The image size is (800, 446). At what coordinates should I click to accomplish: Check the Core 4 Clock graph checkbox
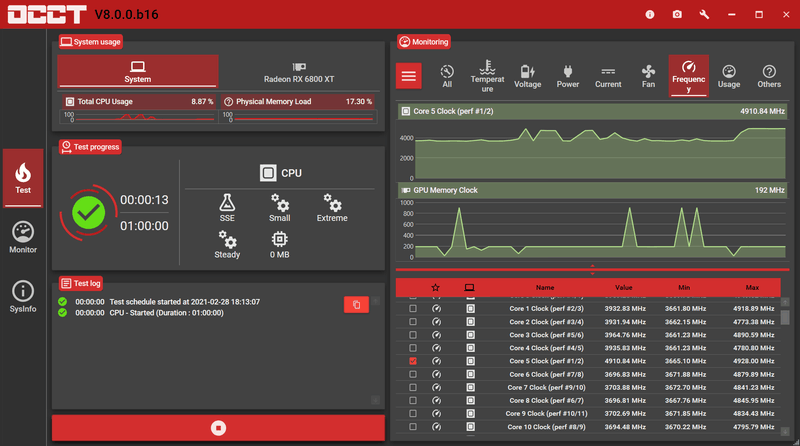tap(413, 348)
